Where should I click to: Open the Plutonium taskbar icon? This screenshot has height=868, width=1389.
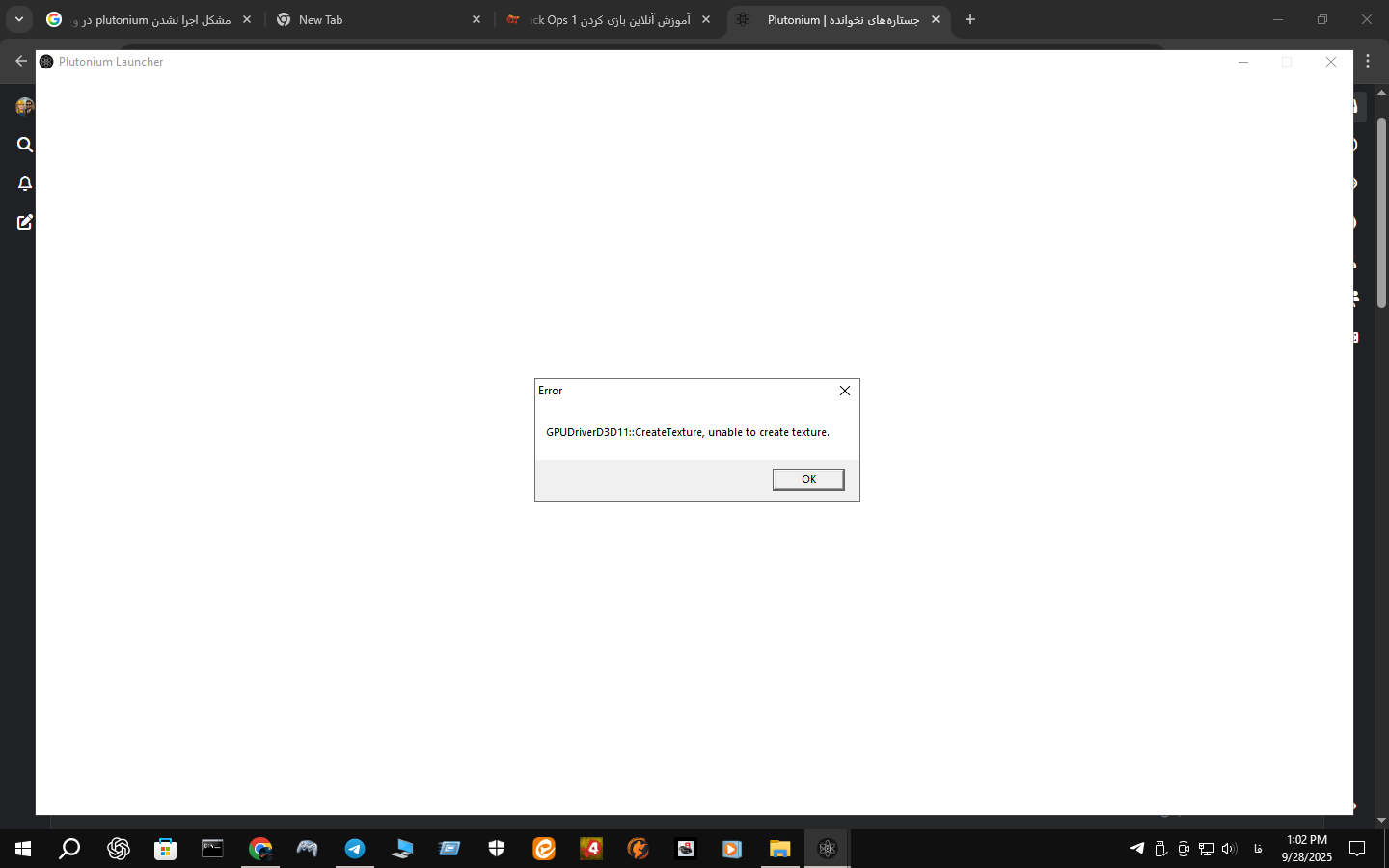[x=827, y=849]
